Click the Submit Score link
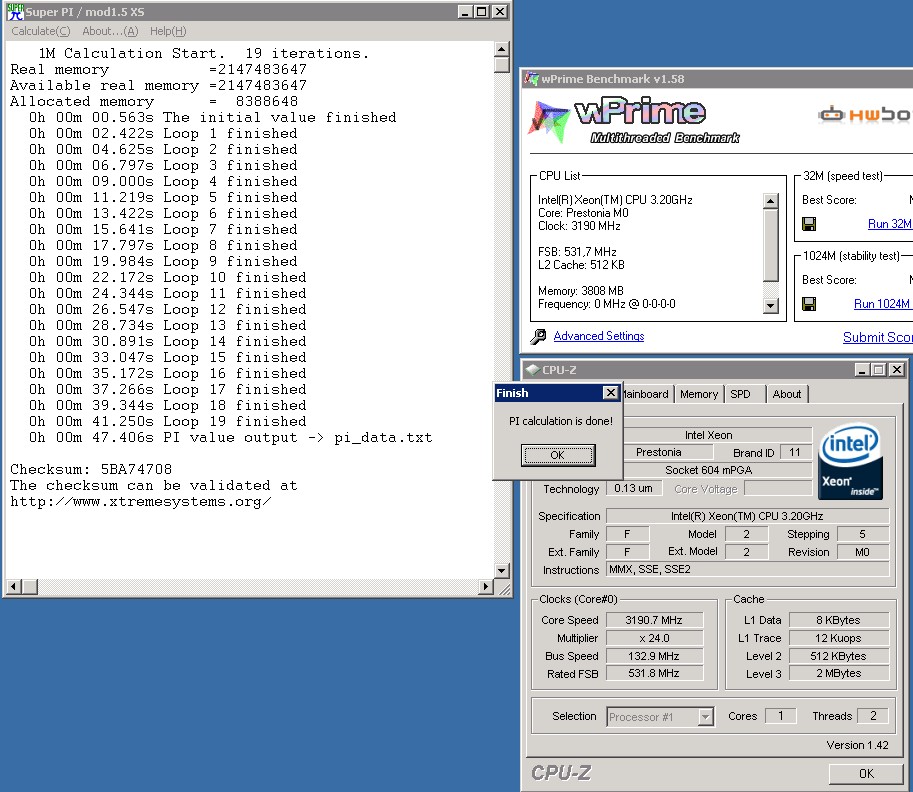The image size is (913, 792). [x=877, y=337]
